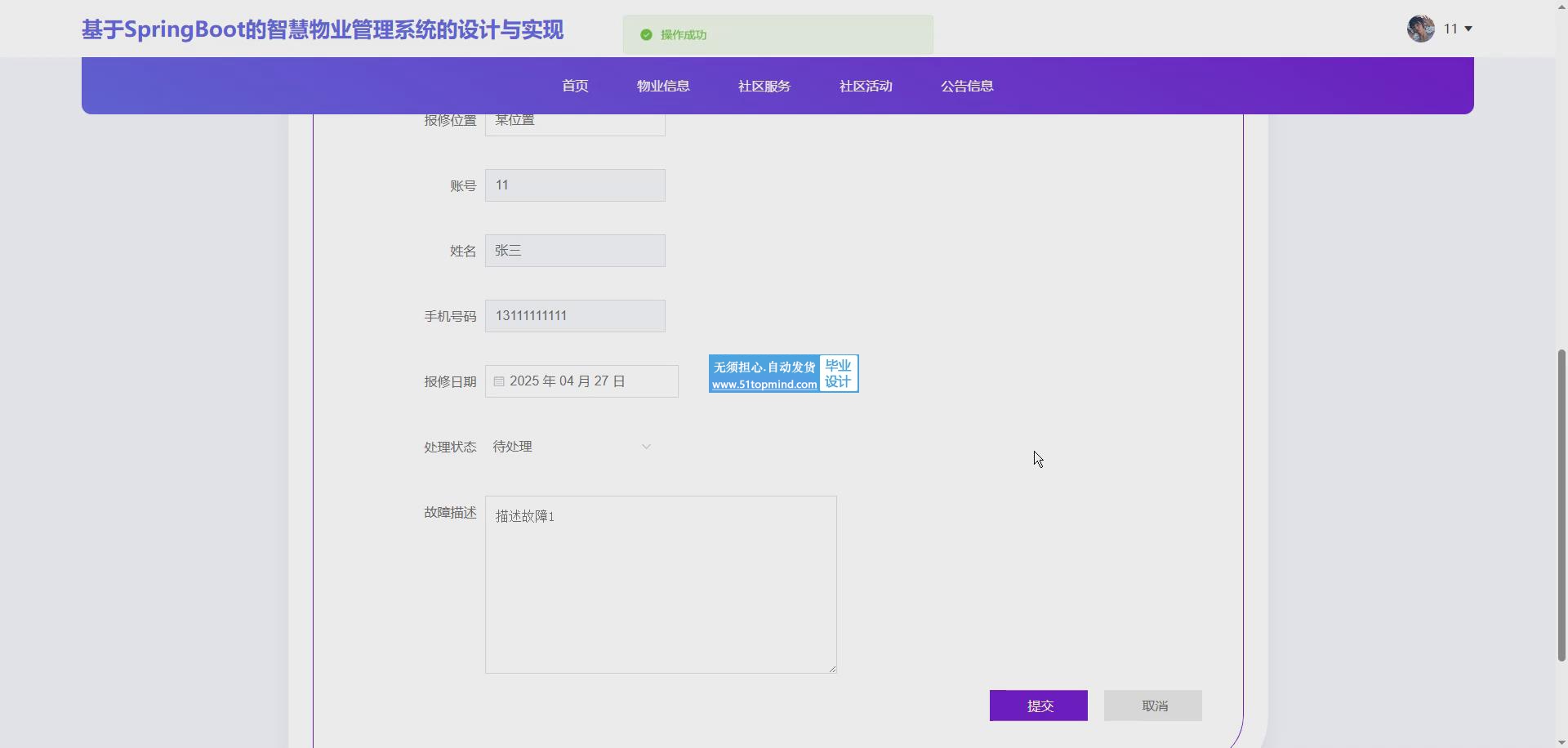Open the user 11 dropdown arrow
Viewport: 1568px width, 748px height.
(x=1468, y=29)
